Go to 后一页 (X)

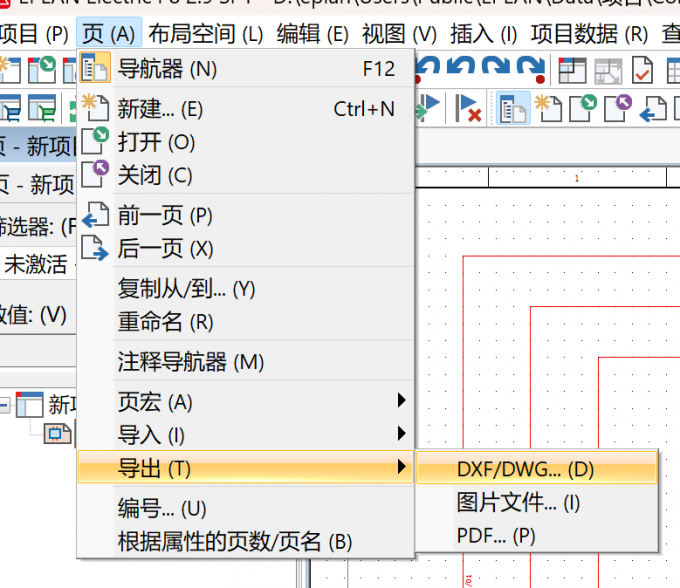pyautogui.click(x=245, y=248)
